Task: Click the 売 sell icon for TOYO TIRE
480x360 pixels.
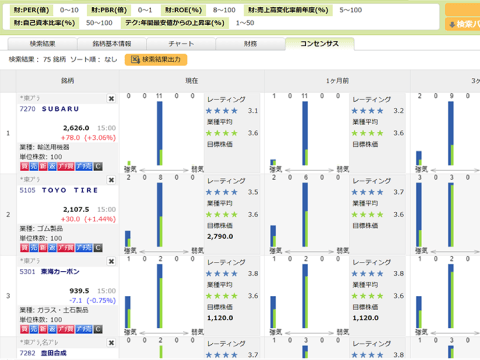Action: [34, 248]
